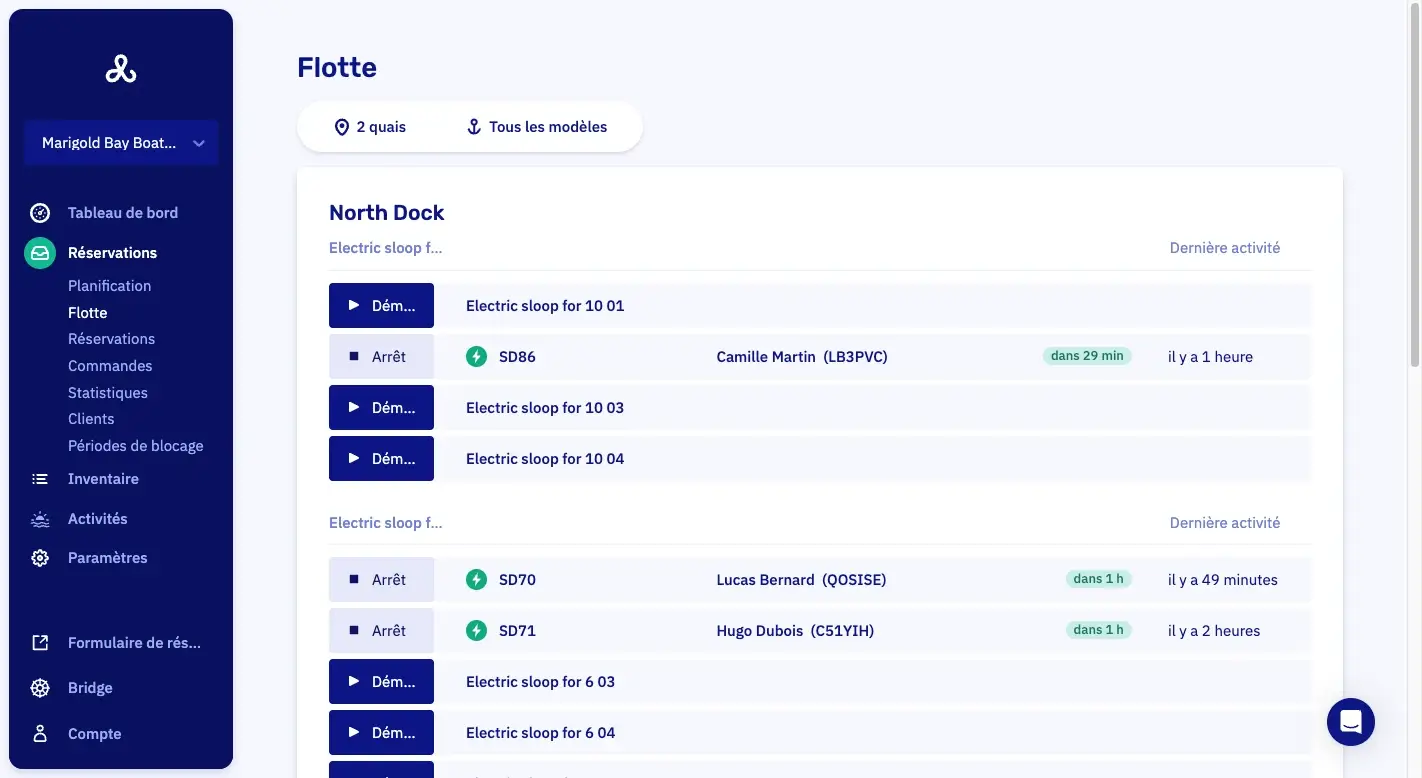Open the 2 quais dock filter
Screen dimensions: 1422x778
(370, 127)
